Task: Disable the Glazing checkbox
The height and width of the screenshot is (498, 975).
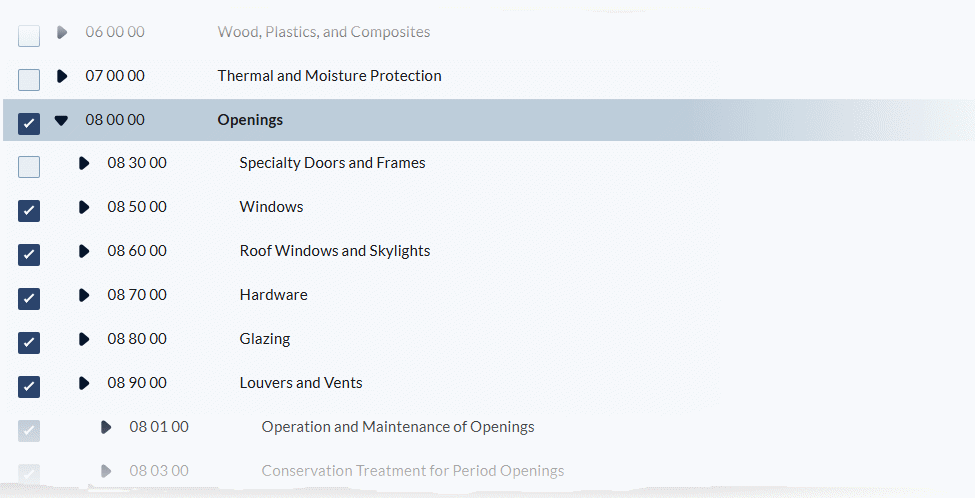Action: pyautogui.click(x=29, y=343)
